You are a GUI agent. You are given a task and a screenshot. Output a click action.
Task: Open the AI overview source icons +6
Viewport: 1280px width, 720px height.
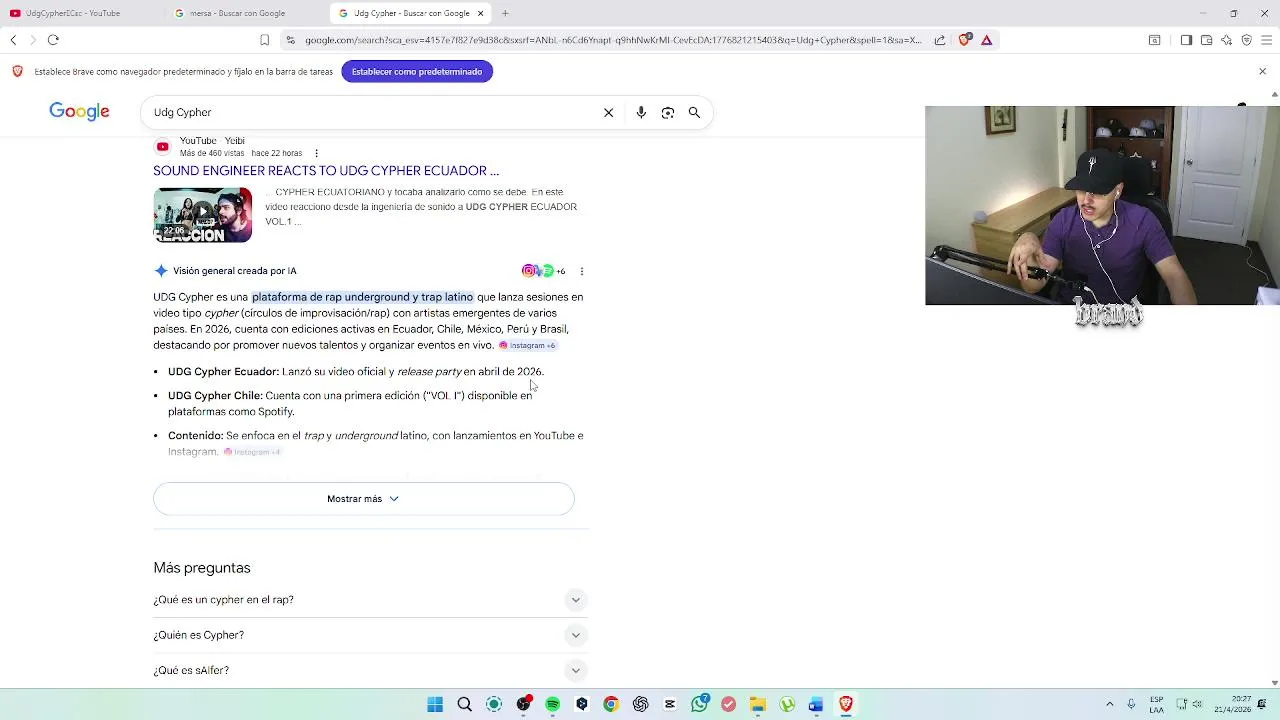[543, 271]
